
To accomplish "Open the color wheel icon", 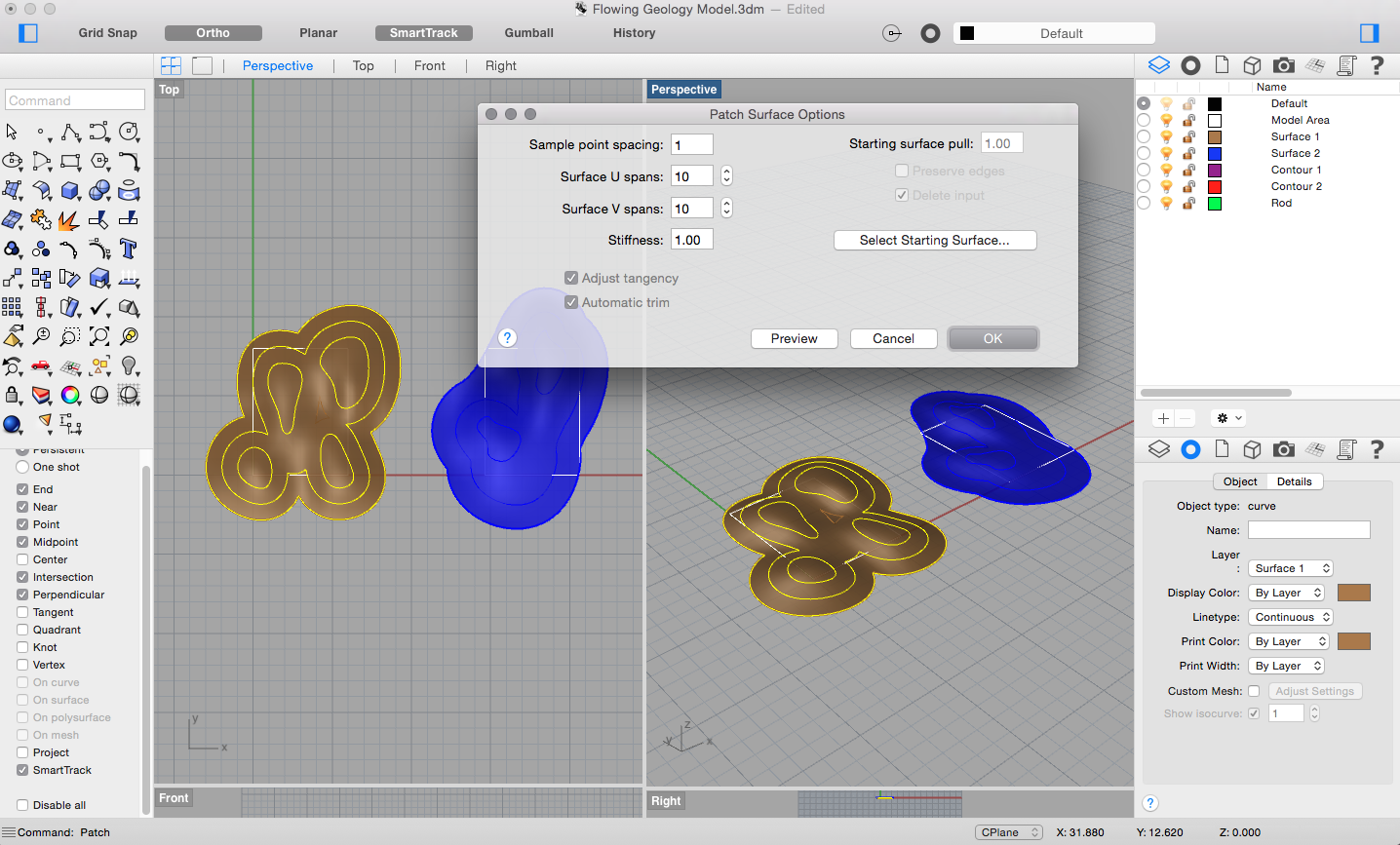I will pos(70,395).
